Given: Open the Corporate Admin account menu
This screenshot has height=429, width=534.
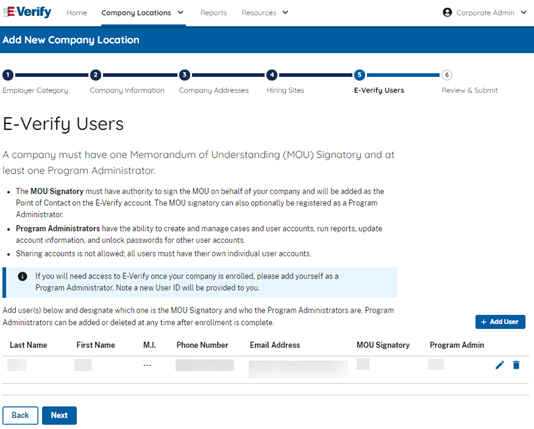Looking at the screenshot, I should click(485, 13).
